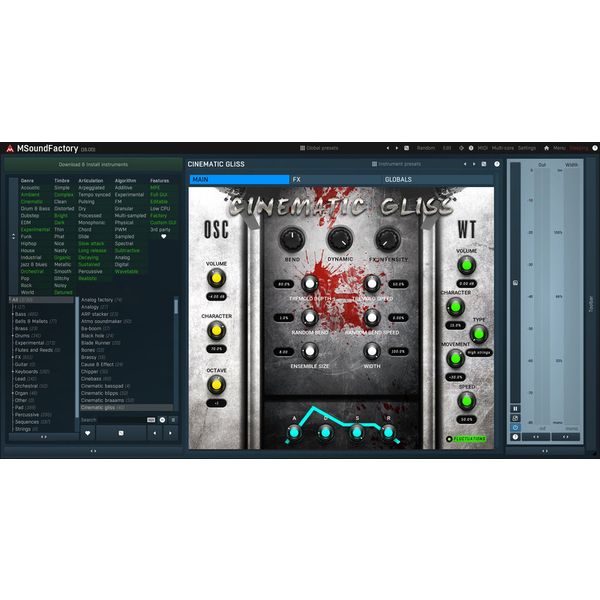Viewport: 600px width, 600px height.
Task: Toggle the Distorted timbre filter
Action: point(64,209)
